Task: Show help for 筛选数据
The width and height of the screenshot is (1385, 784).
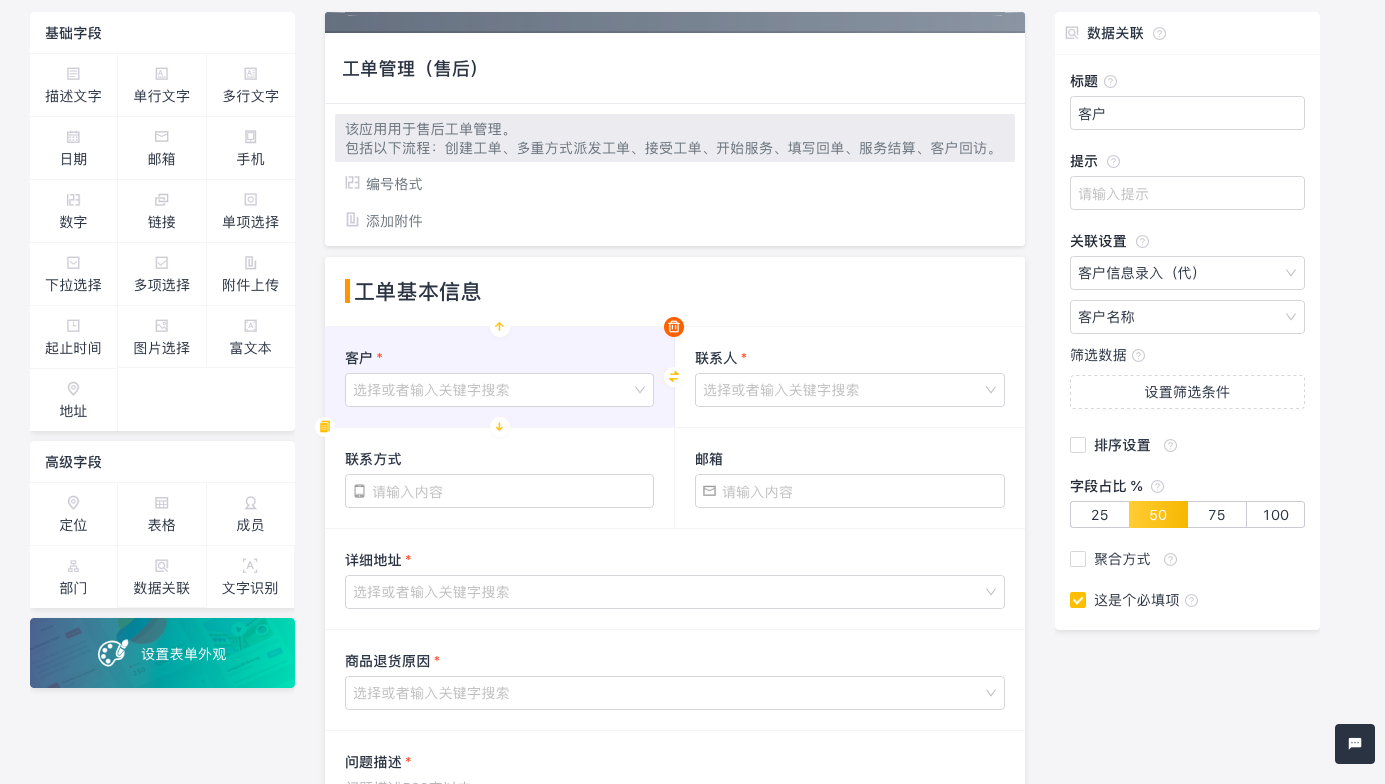Action: (x=1138, y=355)
